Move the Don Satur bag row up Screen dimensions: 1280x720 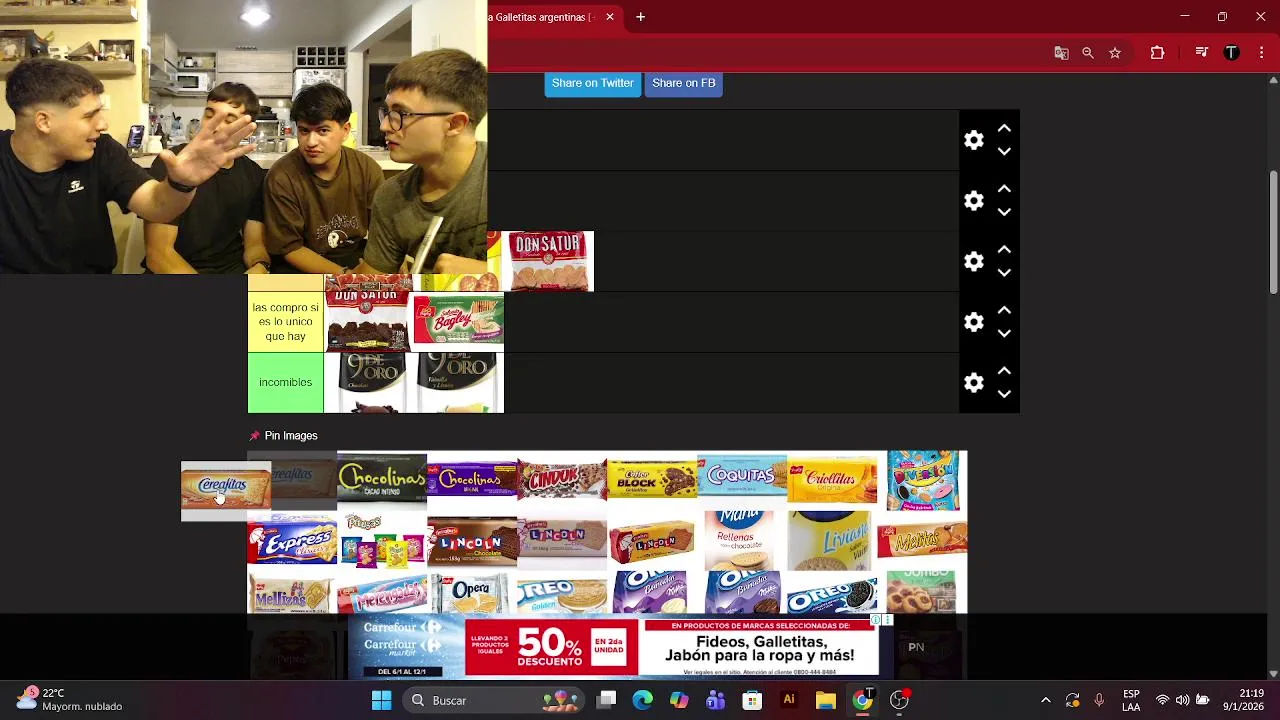(x=1004, y=250)
